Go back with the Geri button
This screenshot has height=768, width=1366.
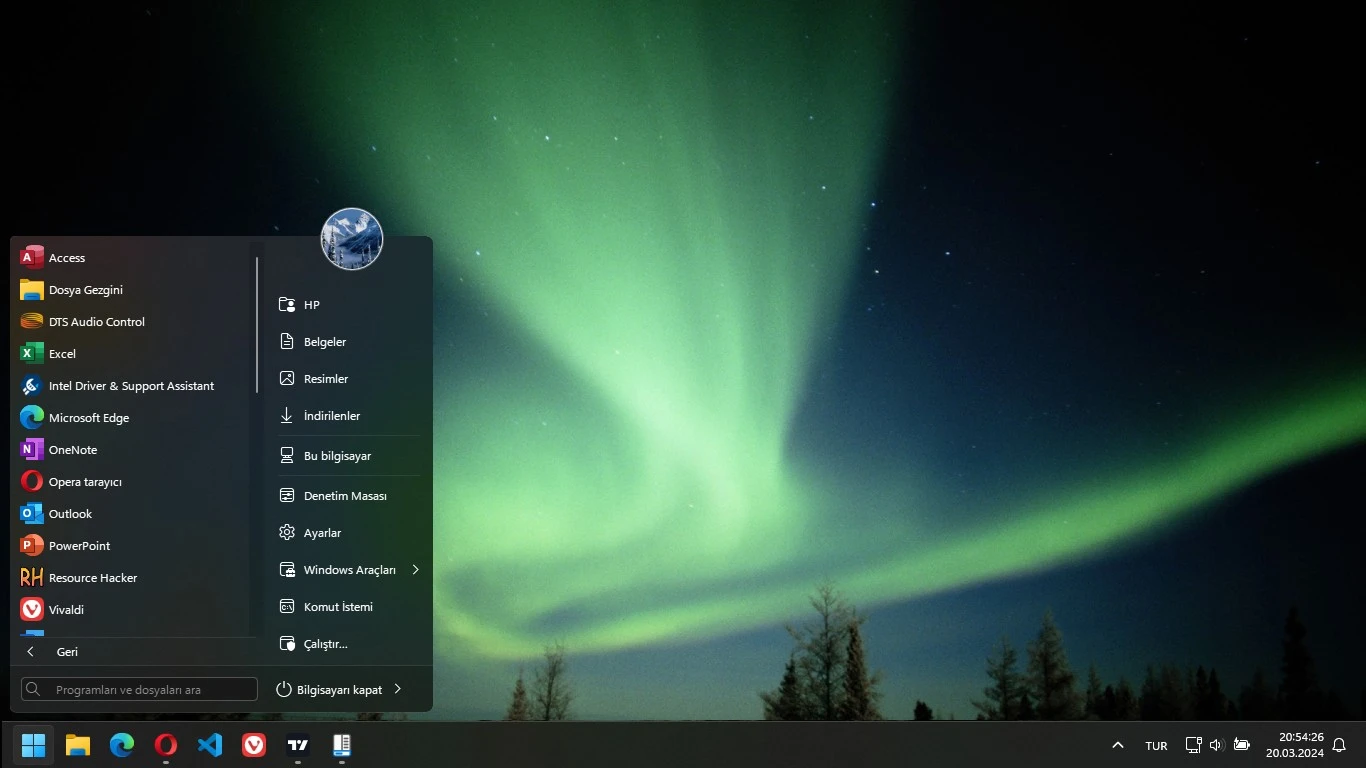[x=134, y=652]
